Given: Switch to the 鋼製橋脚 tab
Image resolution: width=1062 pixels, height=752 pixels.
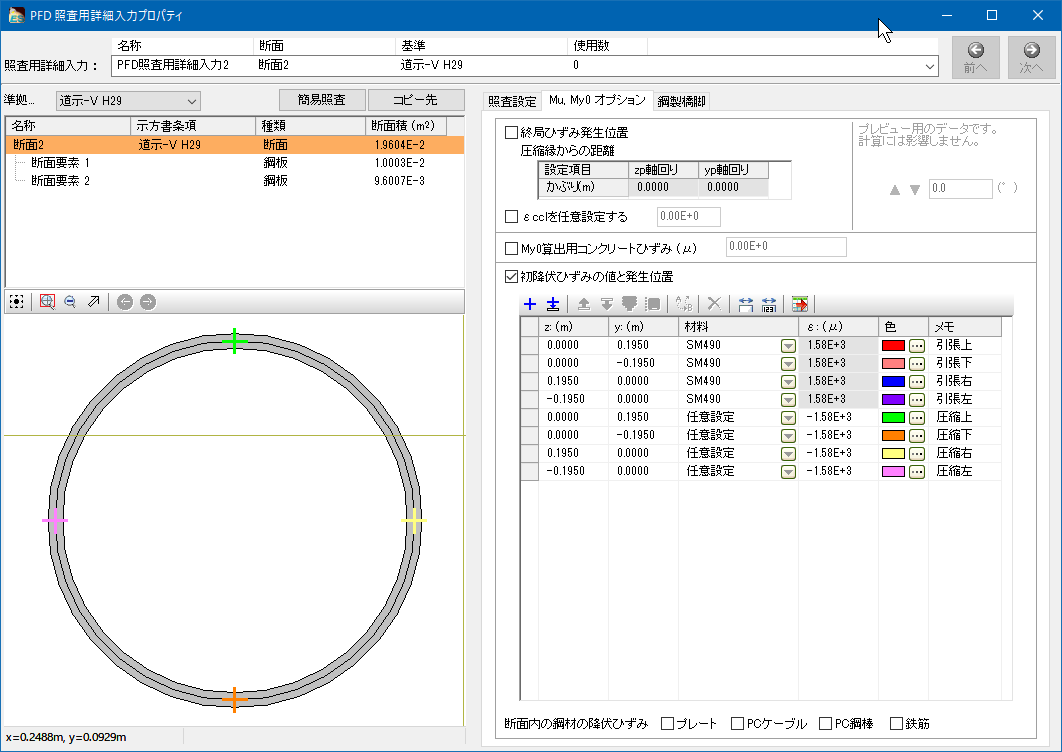Looking at the screenshot, I should click(x=681, y=101).
